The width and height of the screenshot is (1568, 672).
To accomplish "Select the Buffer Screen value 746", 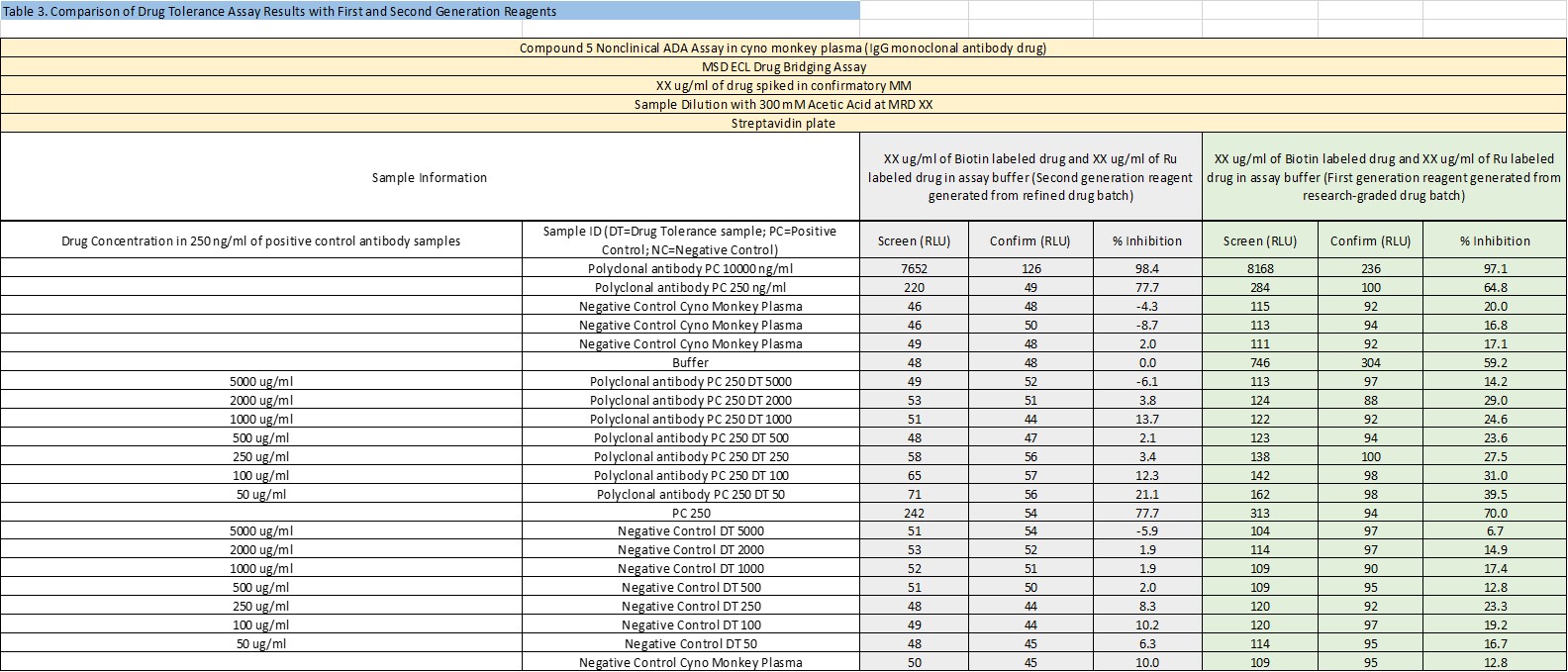I will click(1260, 363).
